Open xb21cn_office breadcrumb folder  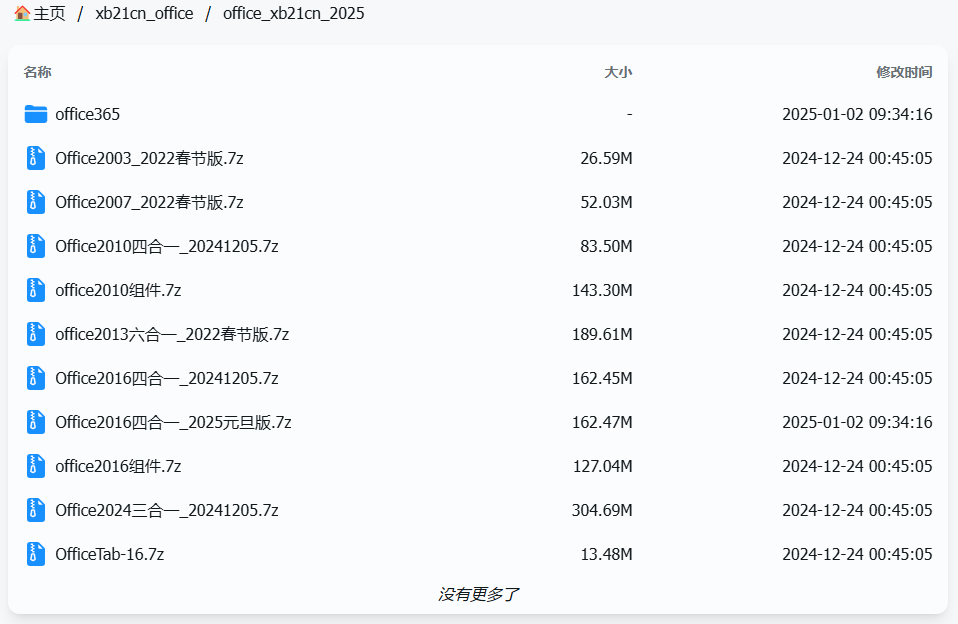pyautogui.click(x=144, y=13)
